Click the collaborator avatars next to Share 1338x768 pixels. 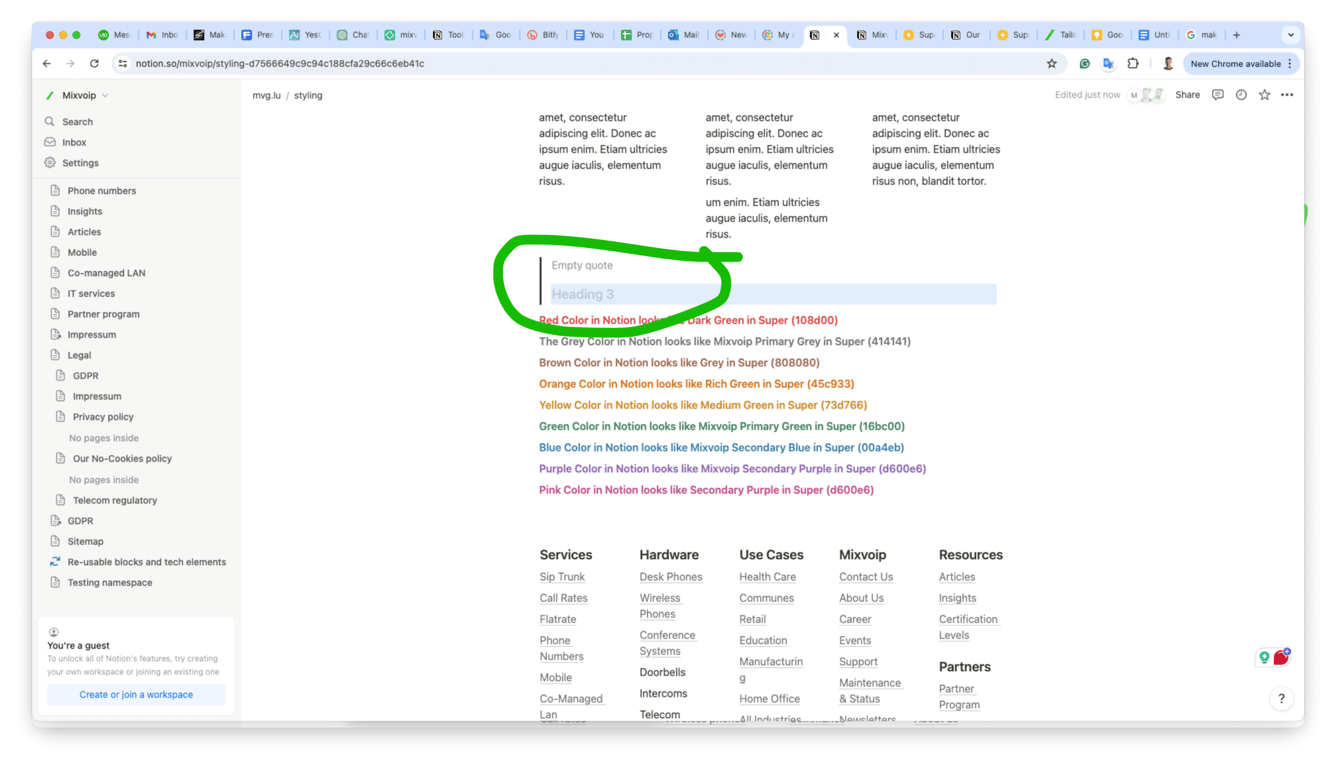tap(1147, 95)
